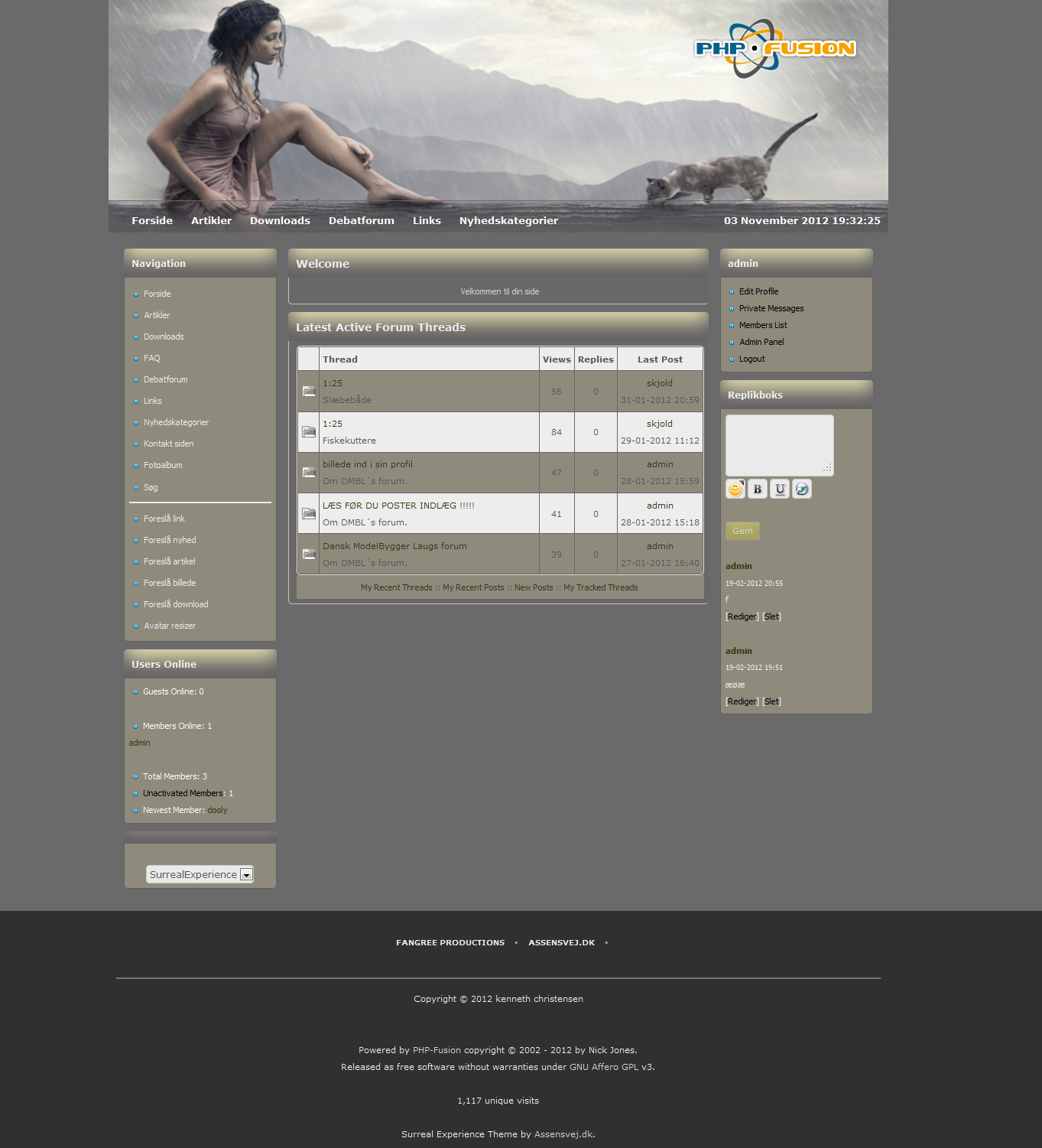This screenshot has height=1148, width=1042.
Task: Open Søg in the Navigation sidebar
Action: click(x=151, y=487)
